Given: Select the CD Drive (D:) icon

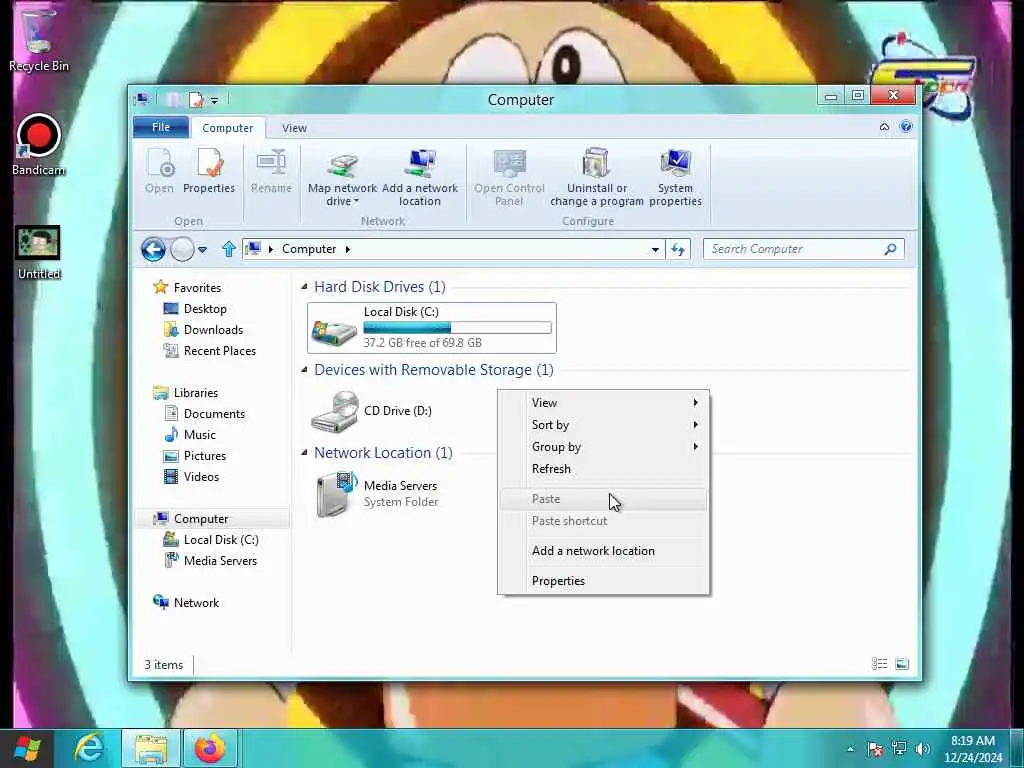Looking at the screenshot, I should tap(334, 411).
